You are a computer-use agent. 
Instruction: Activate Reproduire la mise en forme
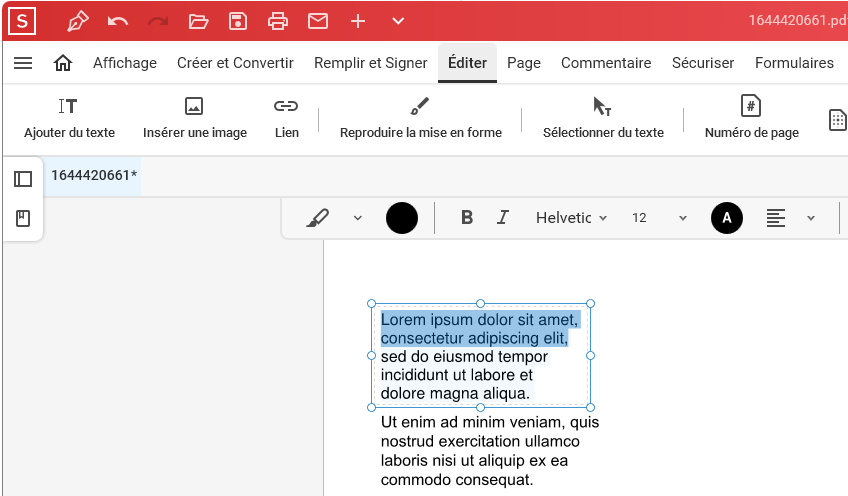421,118
